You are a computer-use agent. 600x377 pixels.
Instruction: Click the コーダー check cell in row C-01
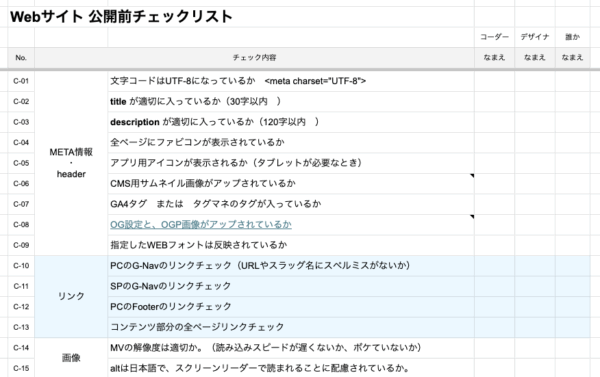click(x=494, y=81)
